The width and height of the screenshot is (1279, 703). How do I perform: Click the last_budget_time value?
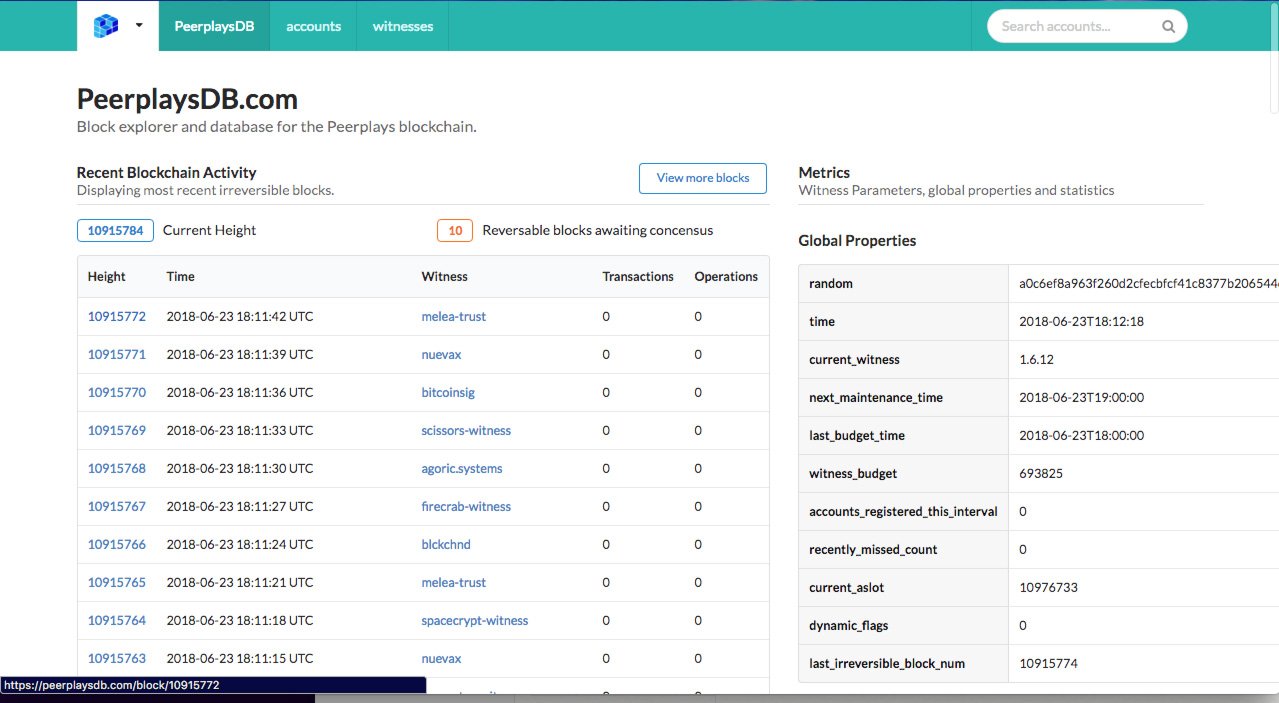pos(1081,436)
